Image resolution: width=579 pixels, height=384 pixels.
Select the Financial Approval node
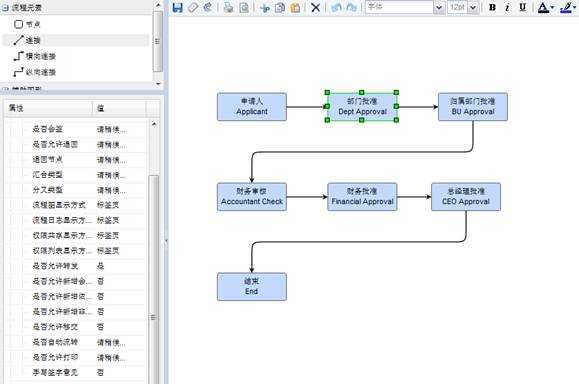point(362,197)
